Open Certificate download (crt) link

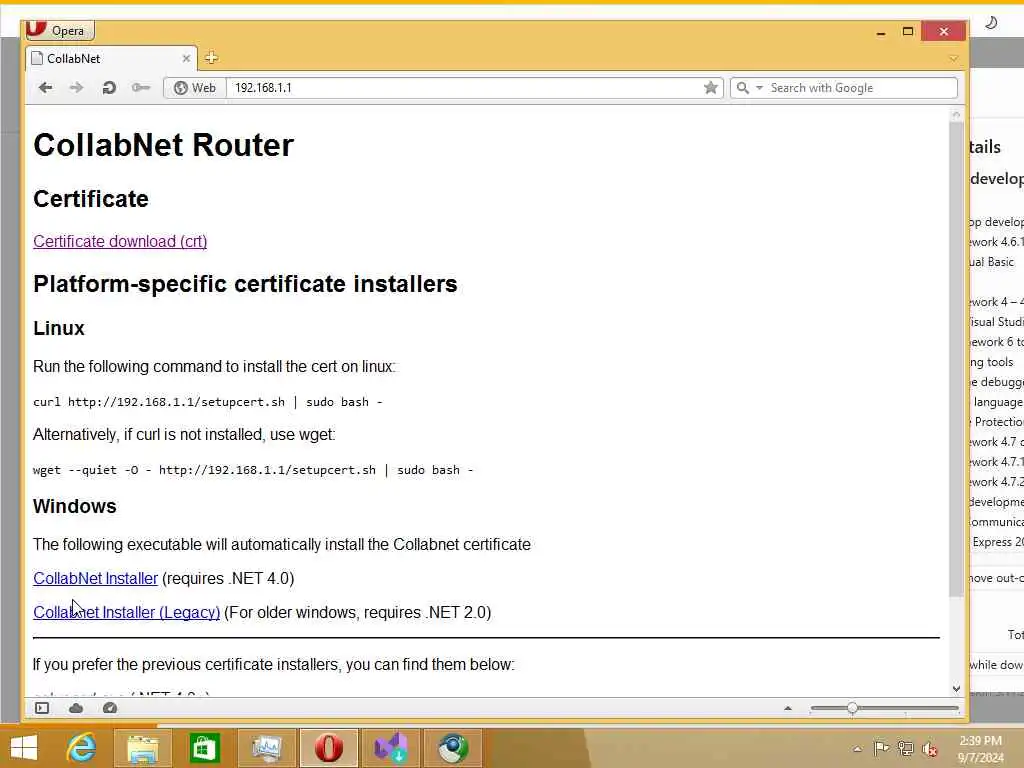pos(120,242)
